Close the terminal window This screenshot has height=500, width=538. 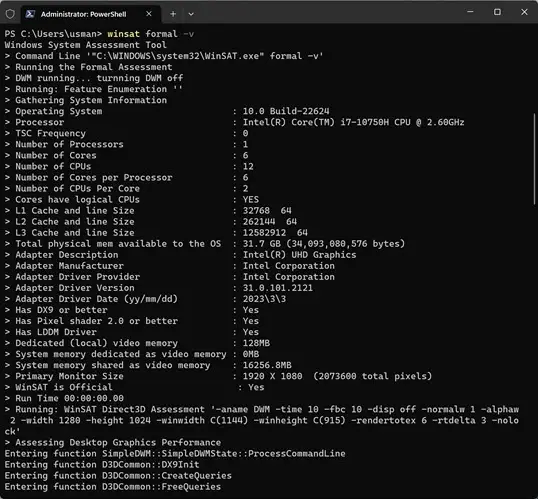[524, 12]
